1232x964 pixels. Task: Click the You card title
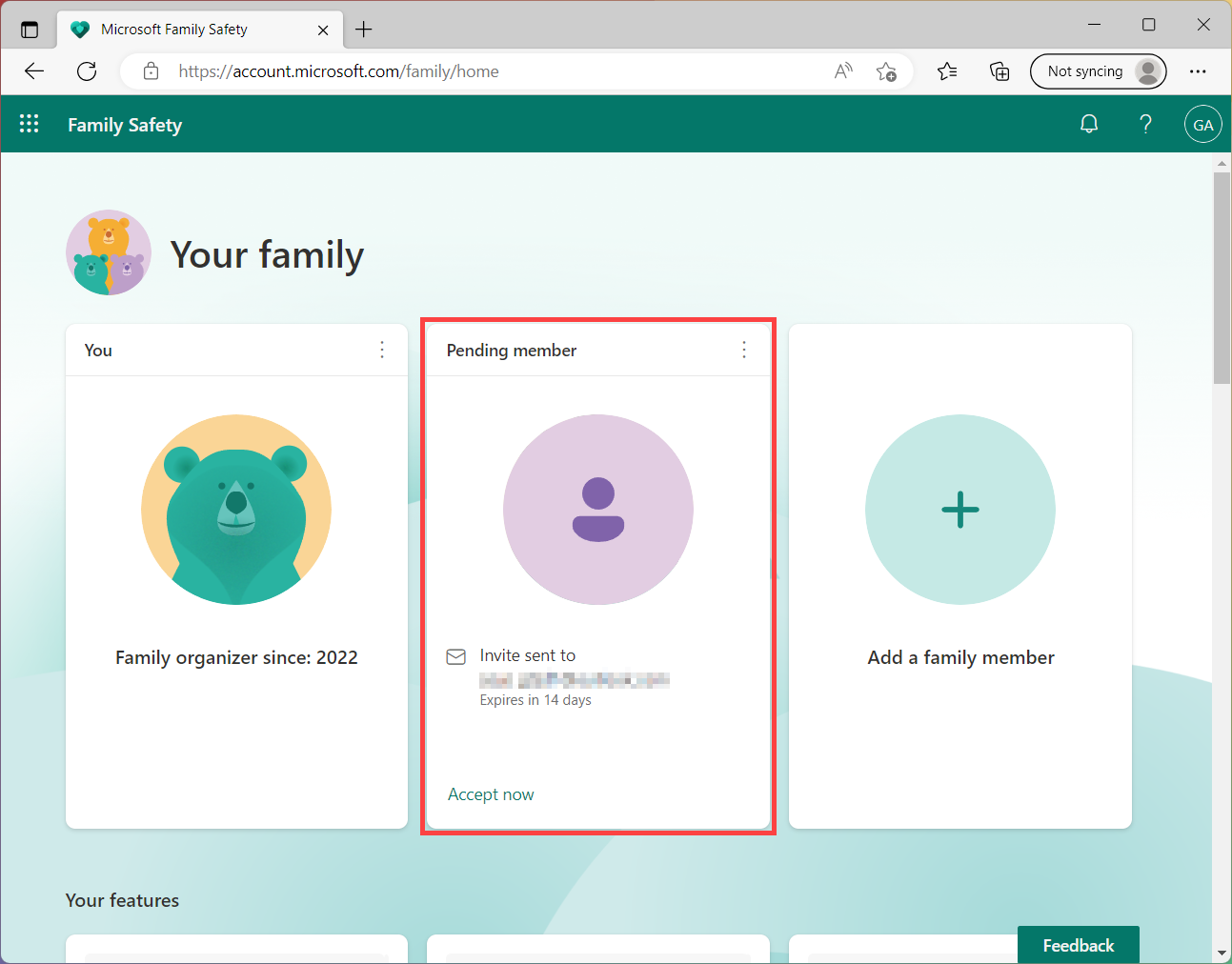98,351
